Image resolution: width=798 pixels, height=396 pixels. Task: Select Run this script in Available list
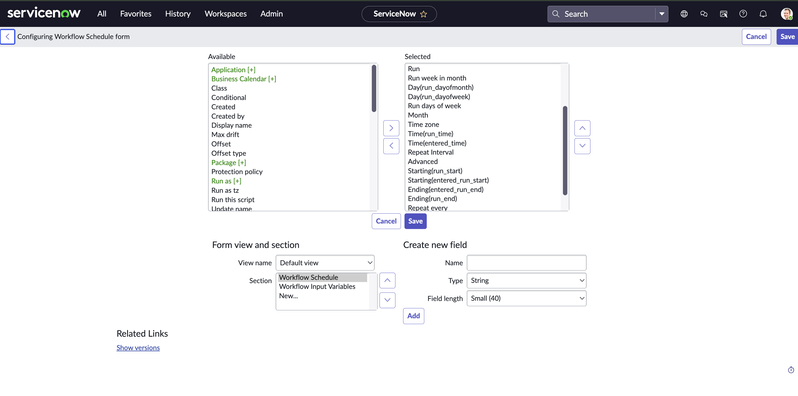[233, 200]
